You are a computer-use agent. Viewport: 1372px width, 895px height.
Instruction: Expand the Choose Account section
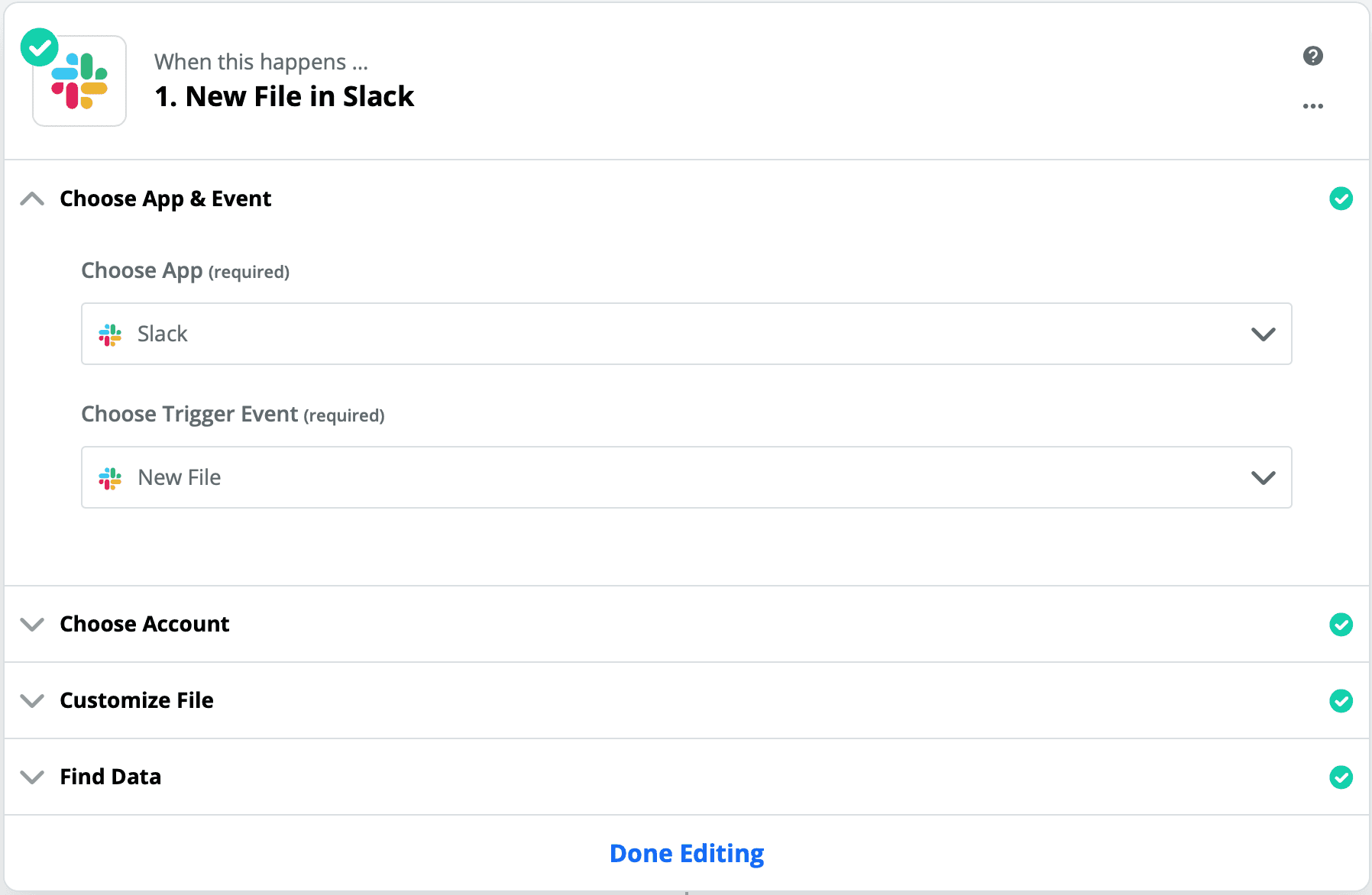(x=32, y=625)
